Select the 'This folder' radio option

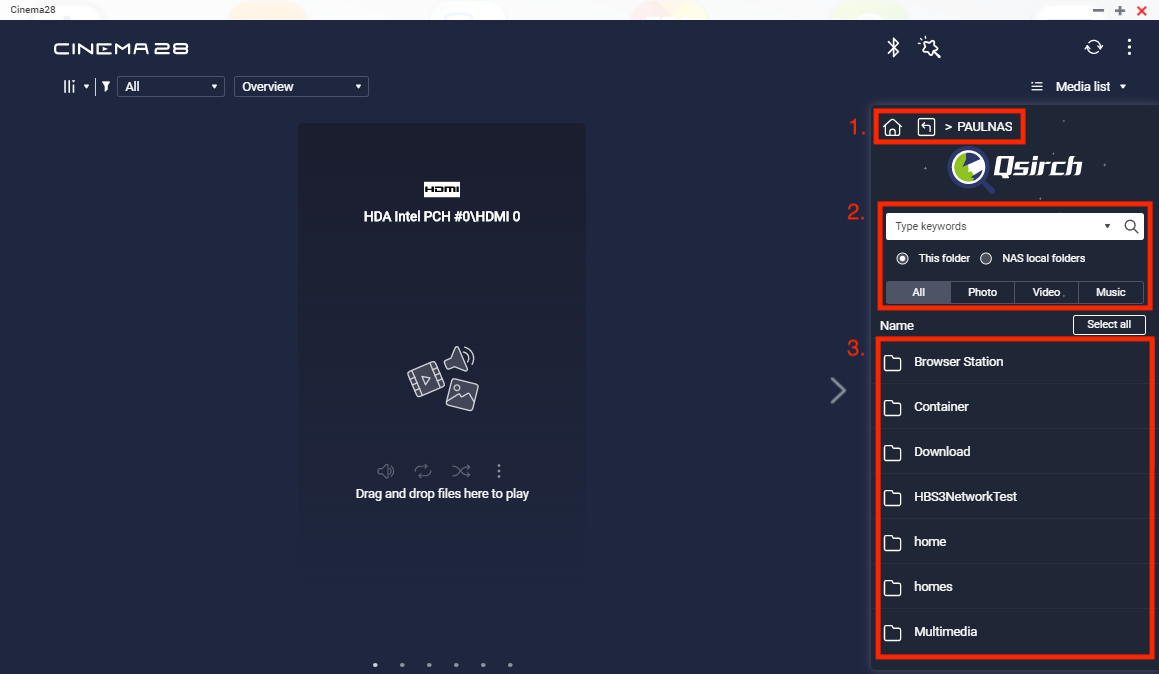click(x=902, y=258)
